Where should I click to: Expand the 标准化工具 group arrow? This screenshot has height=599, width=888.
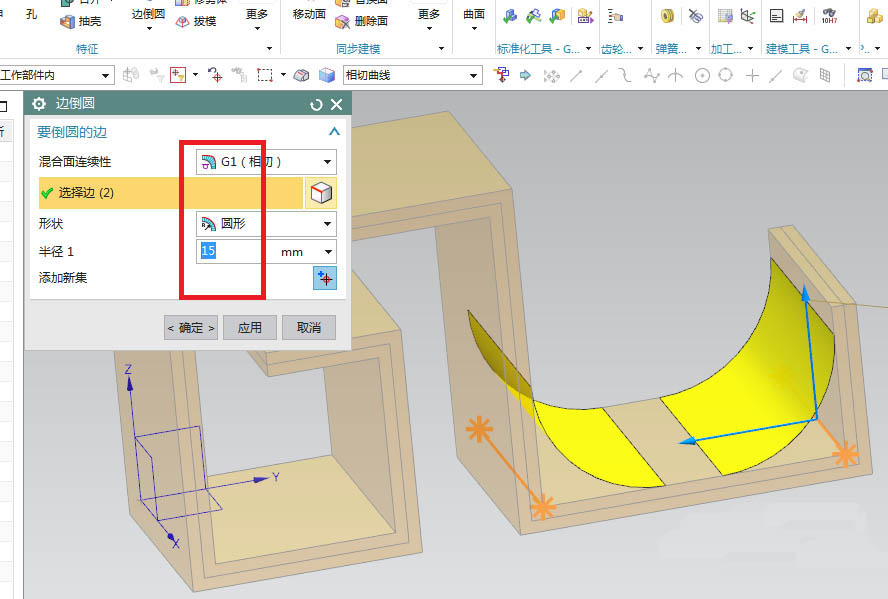pos(588,49)
